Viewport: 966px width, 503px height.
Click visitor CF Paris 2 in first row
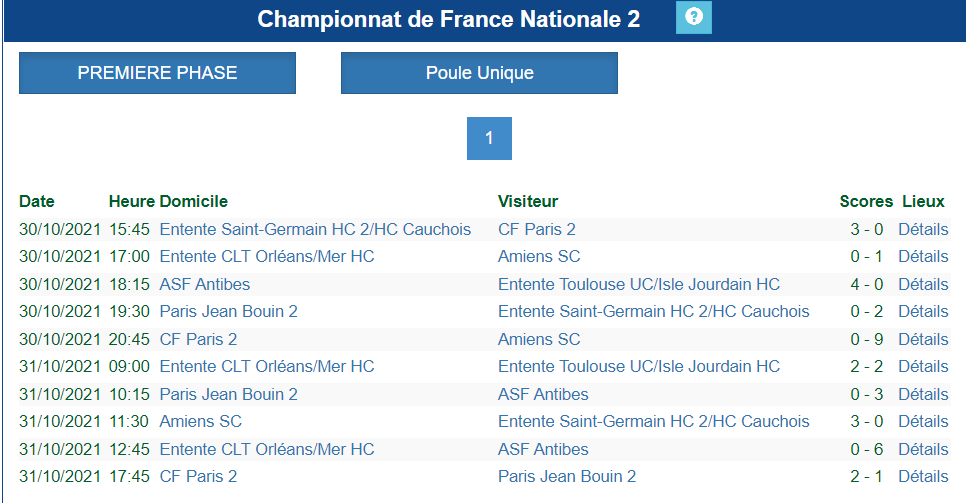coord(537,229)
